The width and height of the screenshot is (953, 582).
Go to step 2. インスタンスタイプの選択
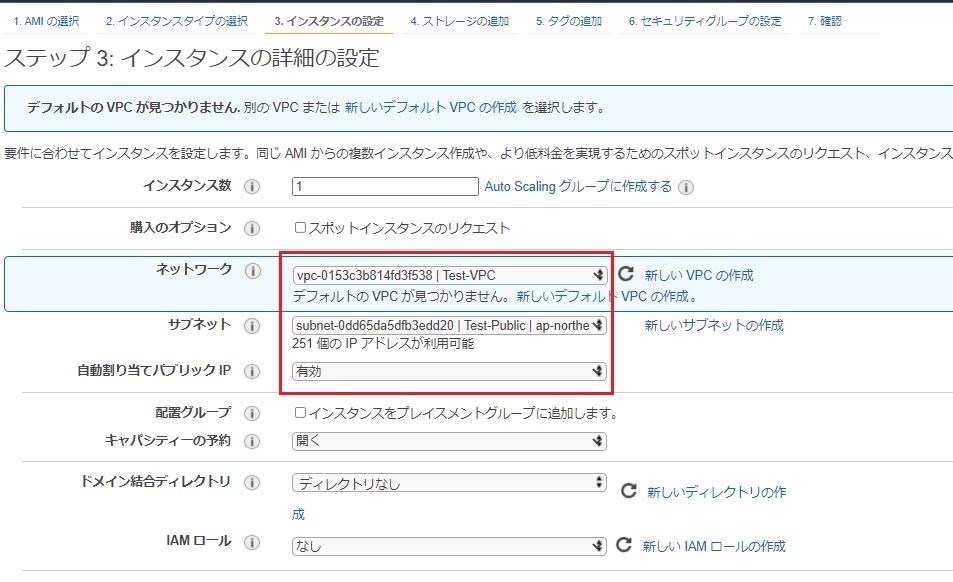(176, 21)
